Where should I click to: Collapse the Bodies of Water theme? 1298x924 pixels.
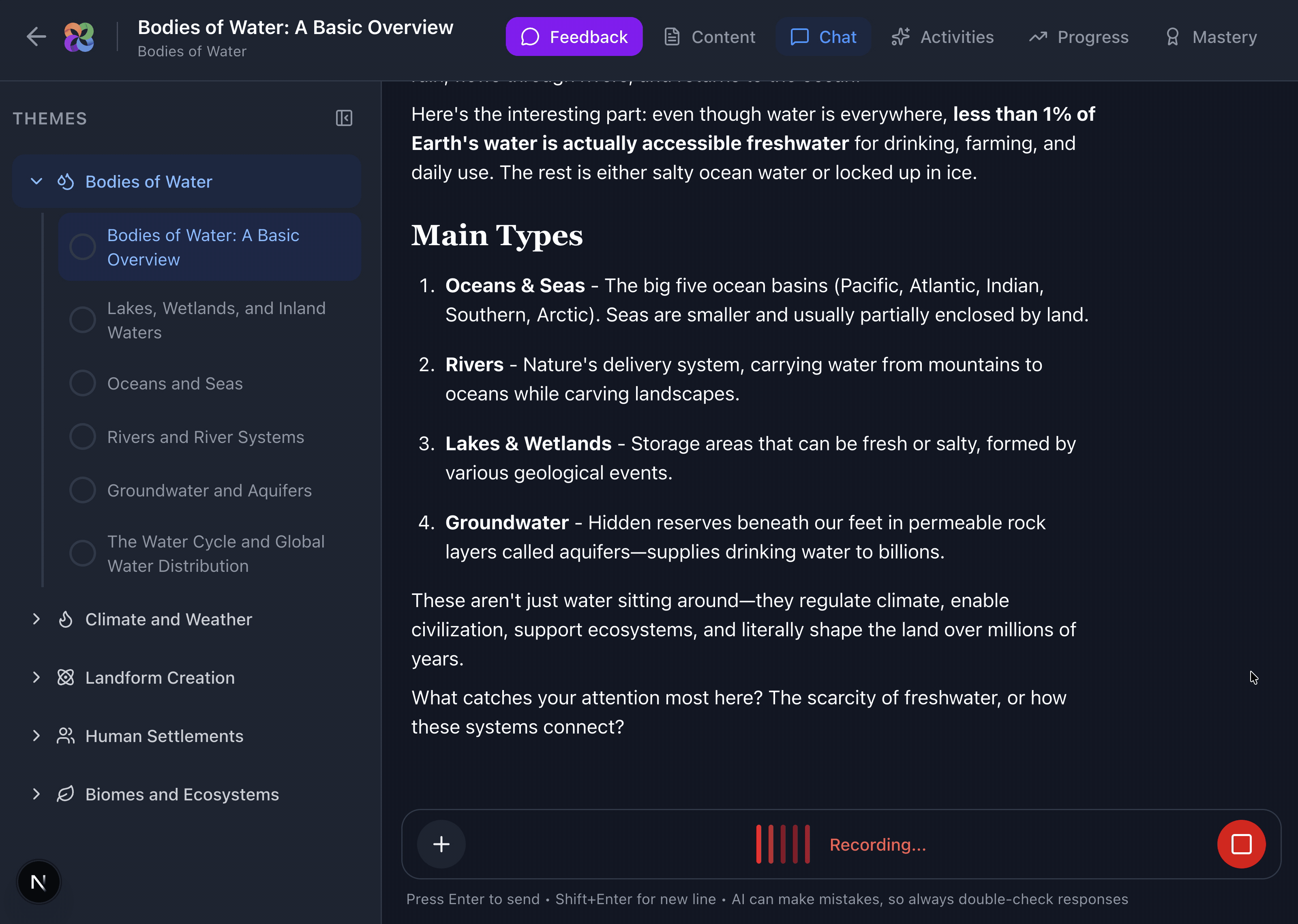36,182
